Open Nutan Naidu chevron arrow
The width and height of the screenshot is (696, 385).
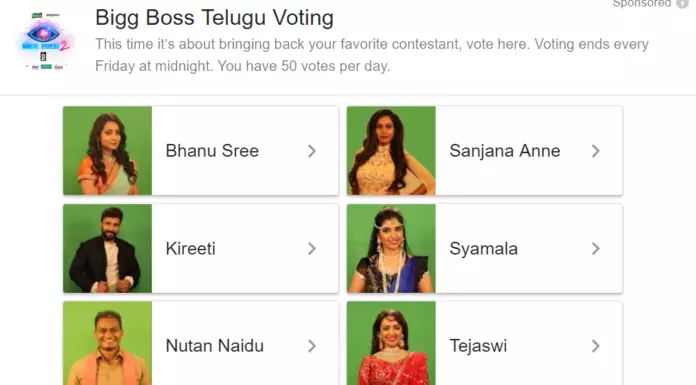(312, 346)
